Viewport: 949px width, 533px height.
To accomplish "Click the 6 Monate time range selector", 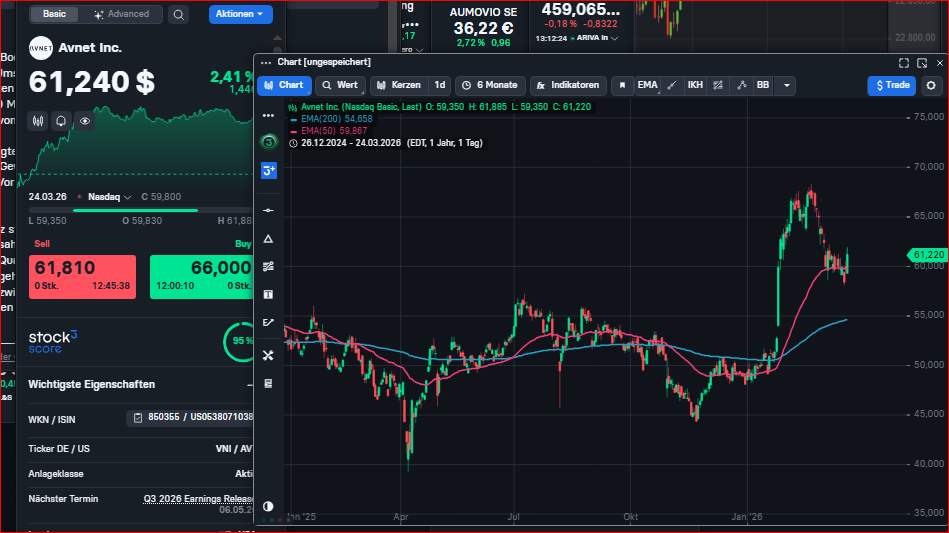I will pos(489,85).
